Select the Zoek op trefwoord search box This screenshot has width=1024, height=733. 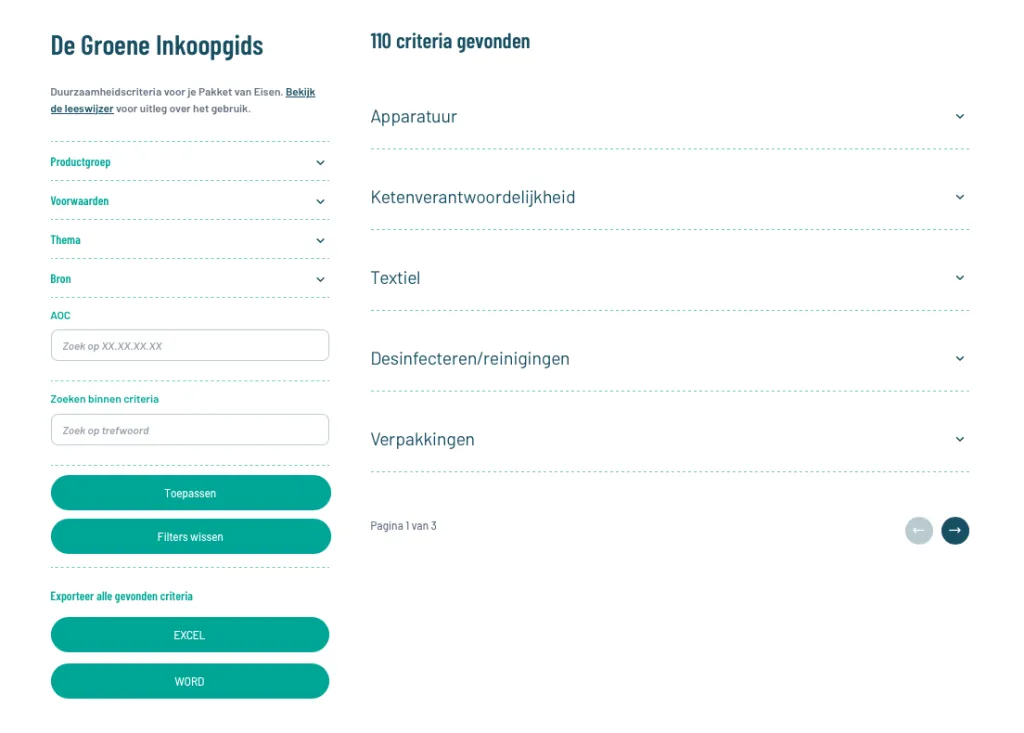[x=190, y=429]
